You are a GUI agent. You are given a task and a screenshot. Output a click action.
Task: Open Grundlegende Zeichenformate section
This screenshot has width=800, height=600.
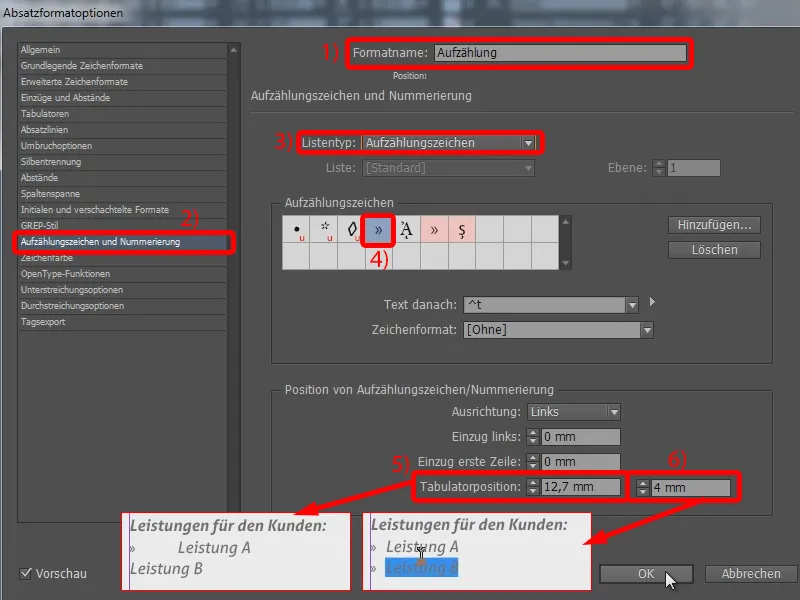click(x=122, y=66)
